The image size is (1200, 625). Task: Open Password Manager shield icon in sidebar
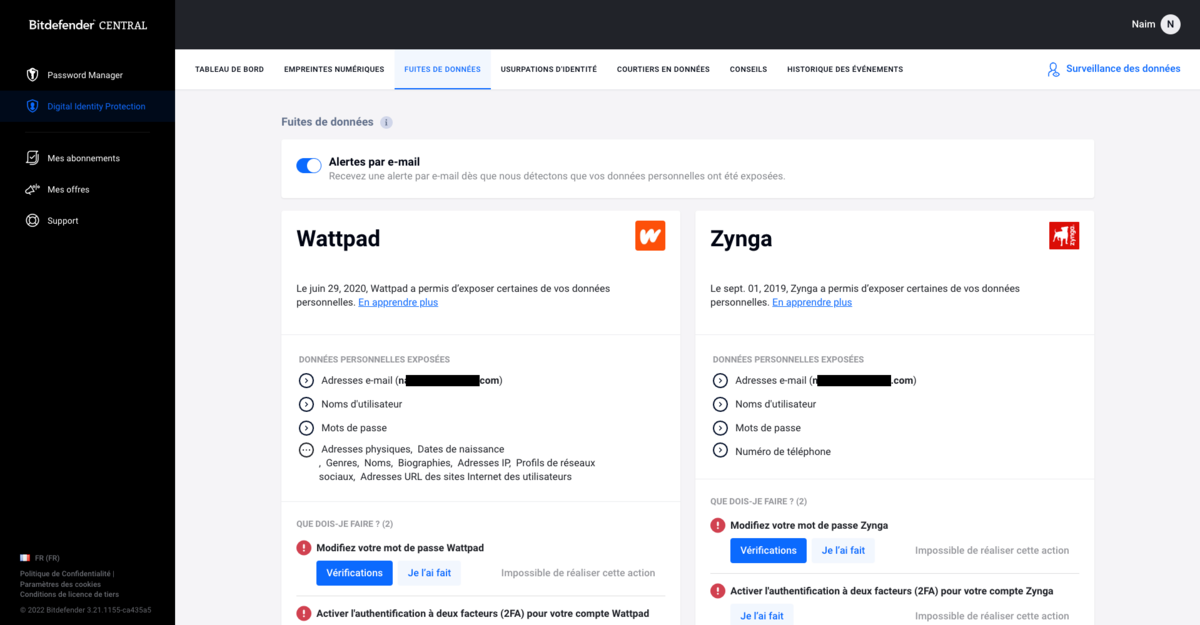[32, 75]
